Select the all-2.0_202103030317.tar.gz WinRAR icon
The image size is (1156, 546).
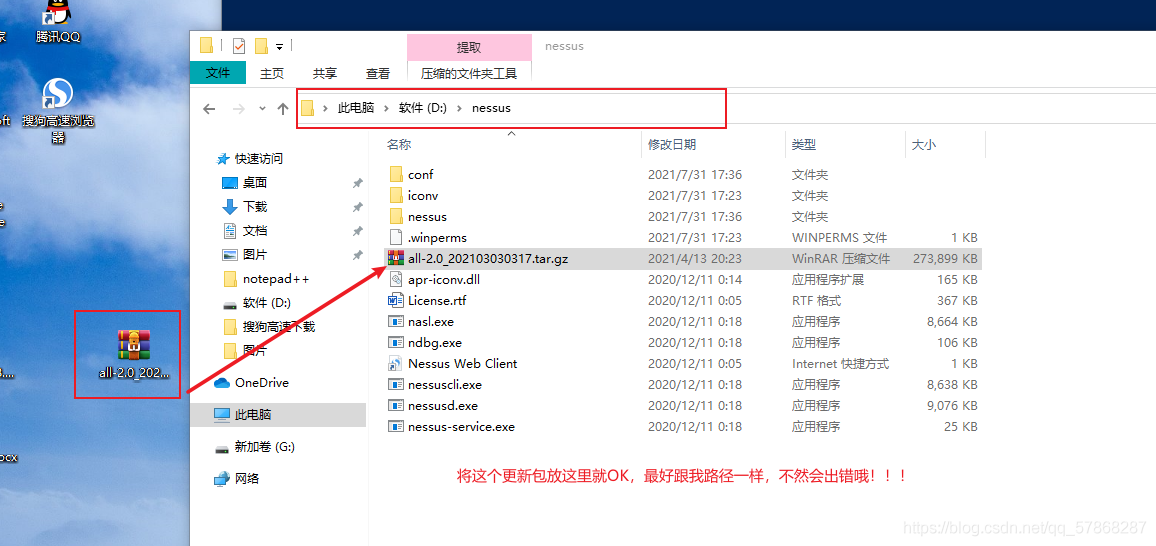click(x=396, y=259)
